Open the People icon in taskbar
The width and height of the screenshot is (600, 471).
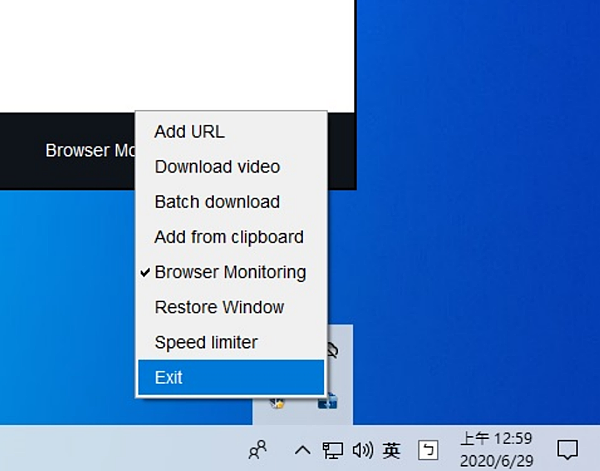(x=258, y=450)
